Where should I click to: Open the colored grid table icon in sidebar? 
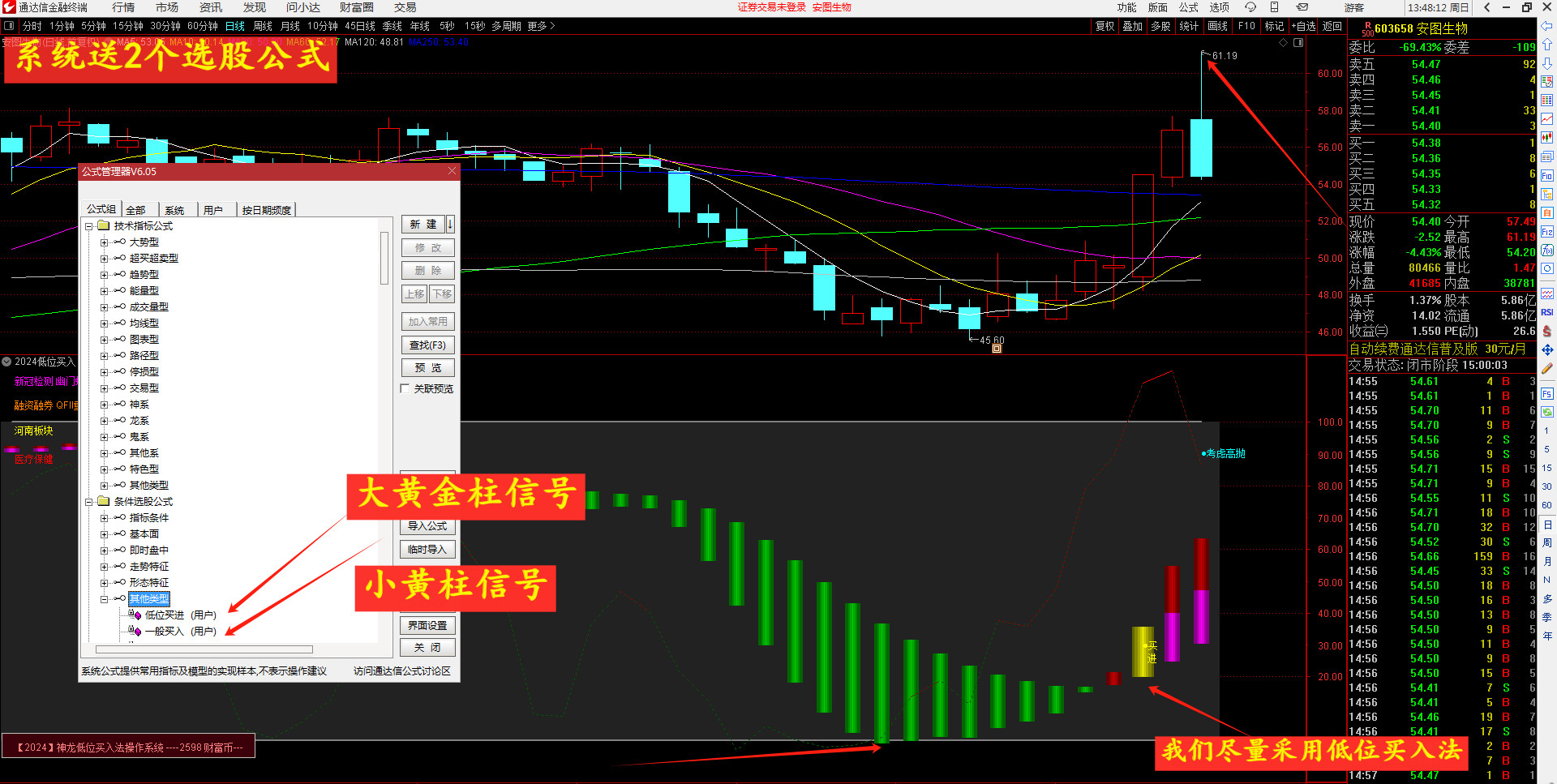pyautogui.click(x=1547, y=101)
